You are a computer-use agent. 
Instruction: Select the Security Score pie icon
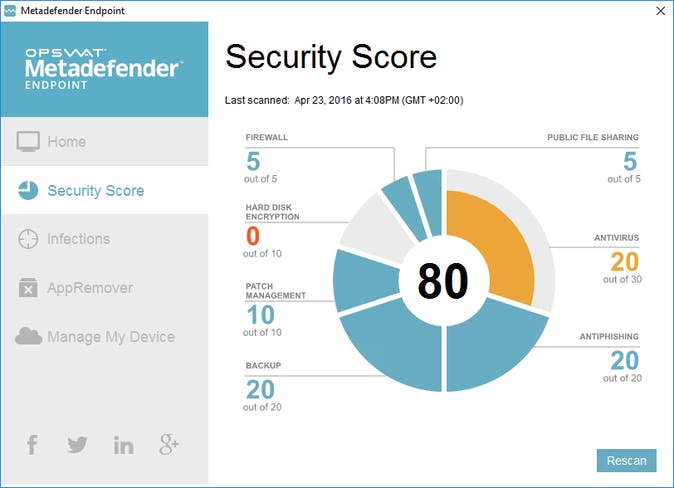click(28, 190)
